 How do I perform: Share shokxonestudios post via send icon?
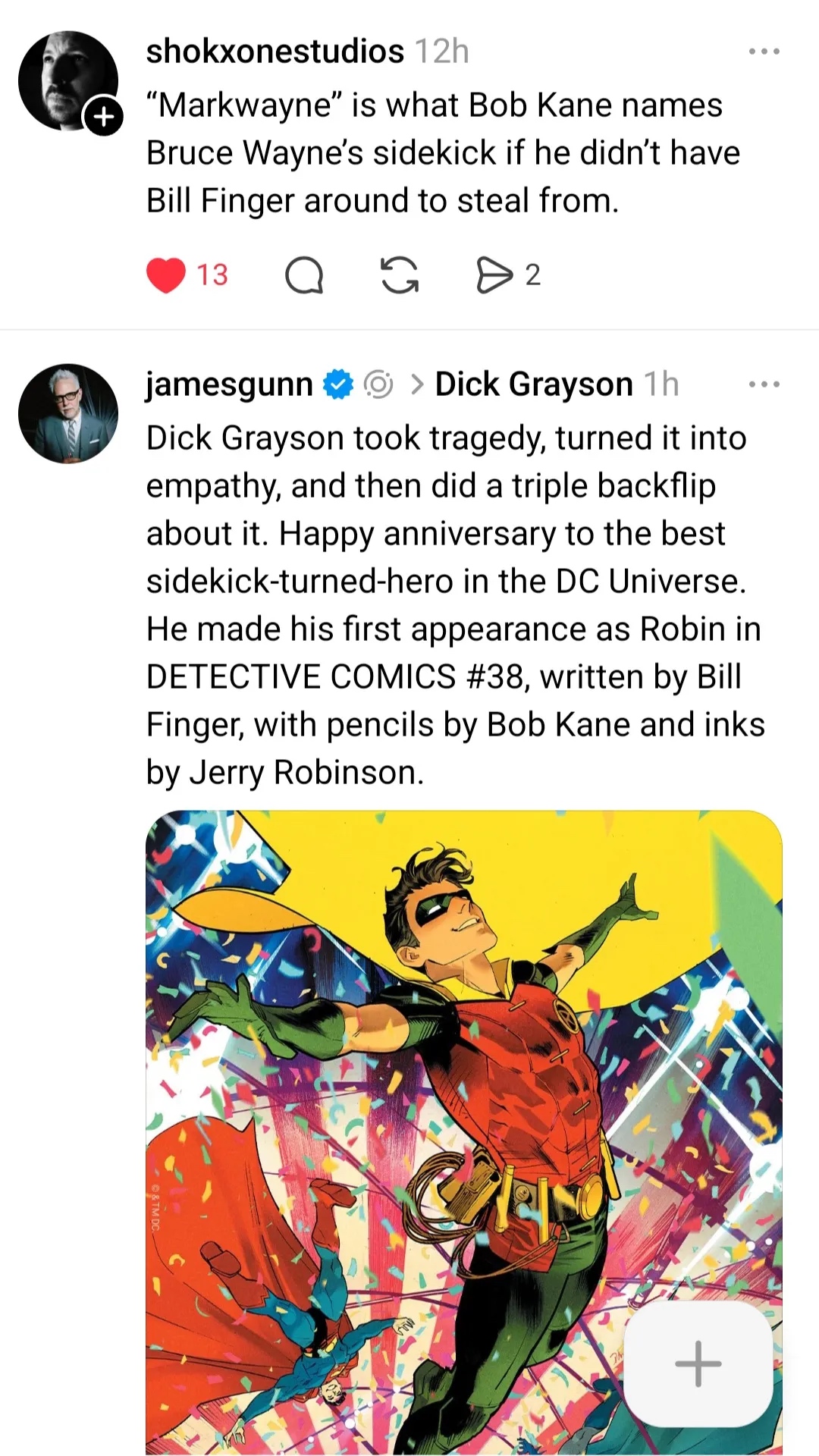pyautogui.click(x=494, y=275)
